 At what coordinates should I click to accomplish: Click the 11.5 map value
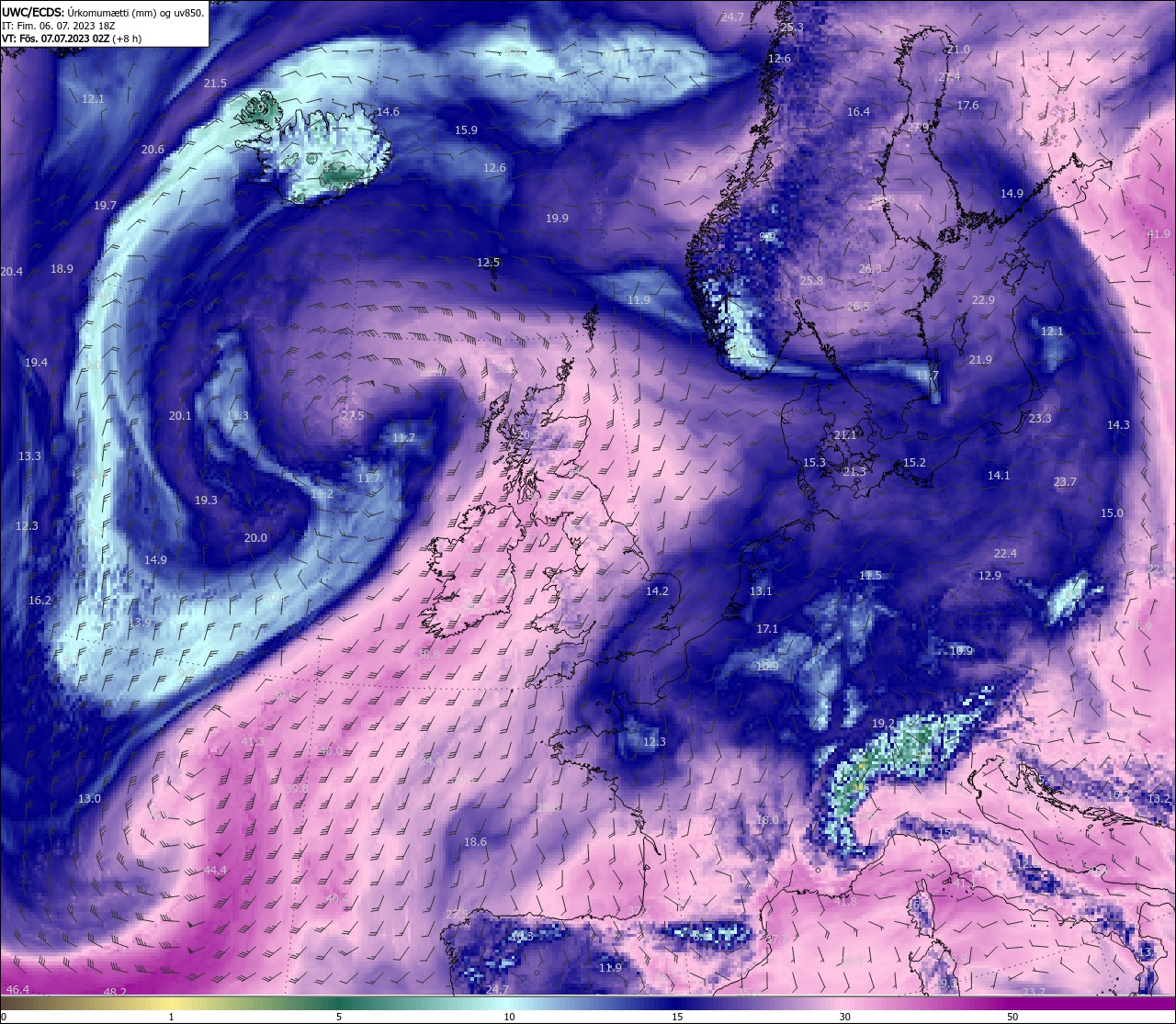870,576
